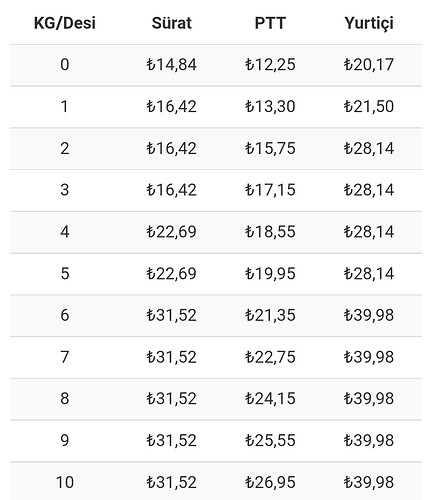430x500 pixels.
Task: Select Sürat price in row 4
Action: 172,232
